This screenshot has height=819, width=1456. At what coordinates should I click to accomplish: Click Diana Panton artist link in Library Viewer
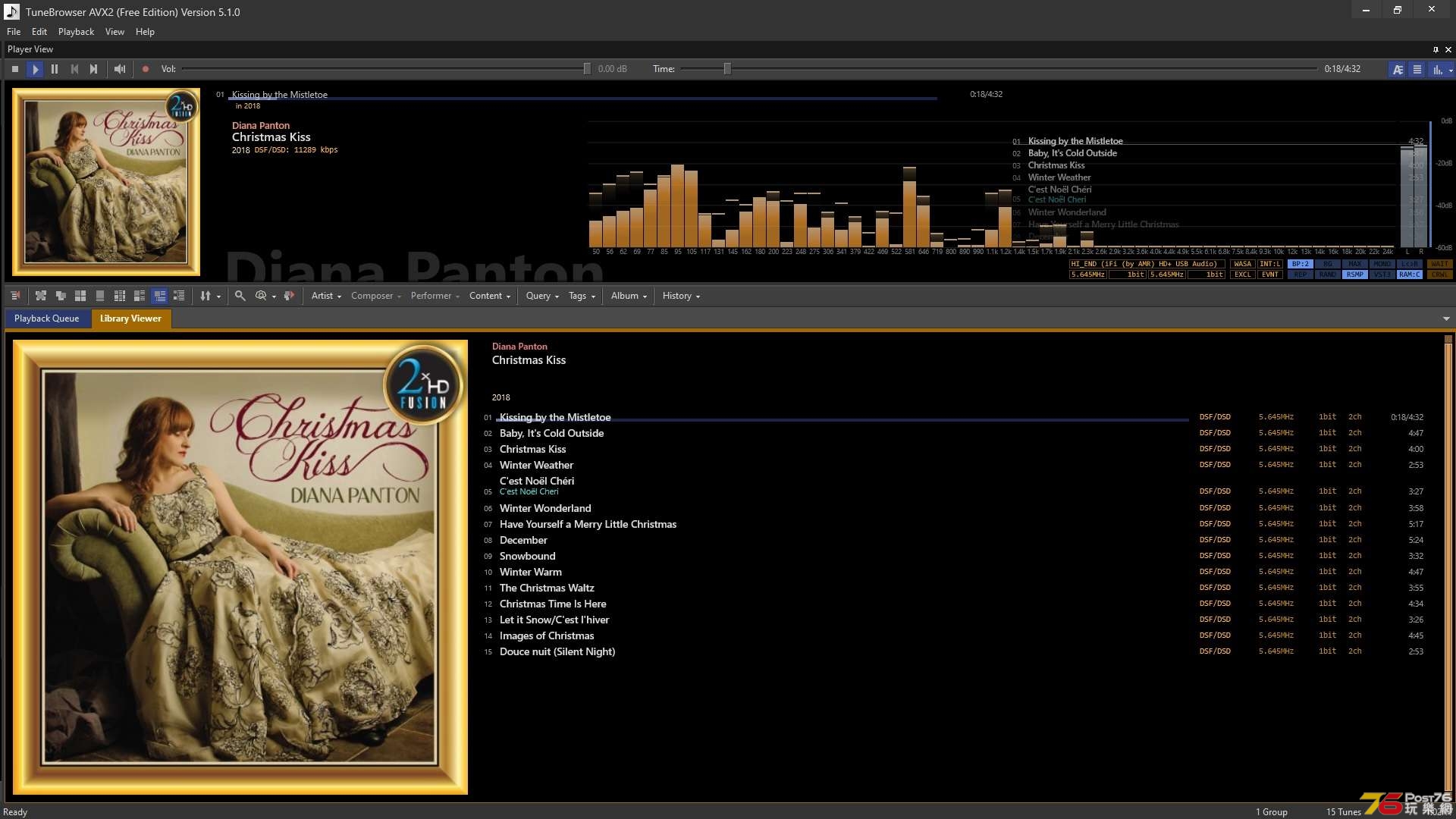[x=519, y=347]
